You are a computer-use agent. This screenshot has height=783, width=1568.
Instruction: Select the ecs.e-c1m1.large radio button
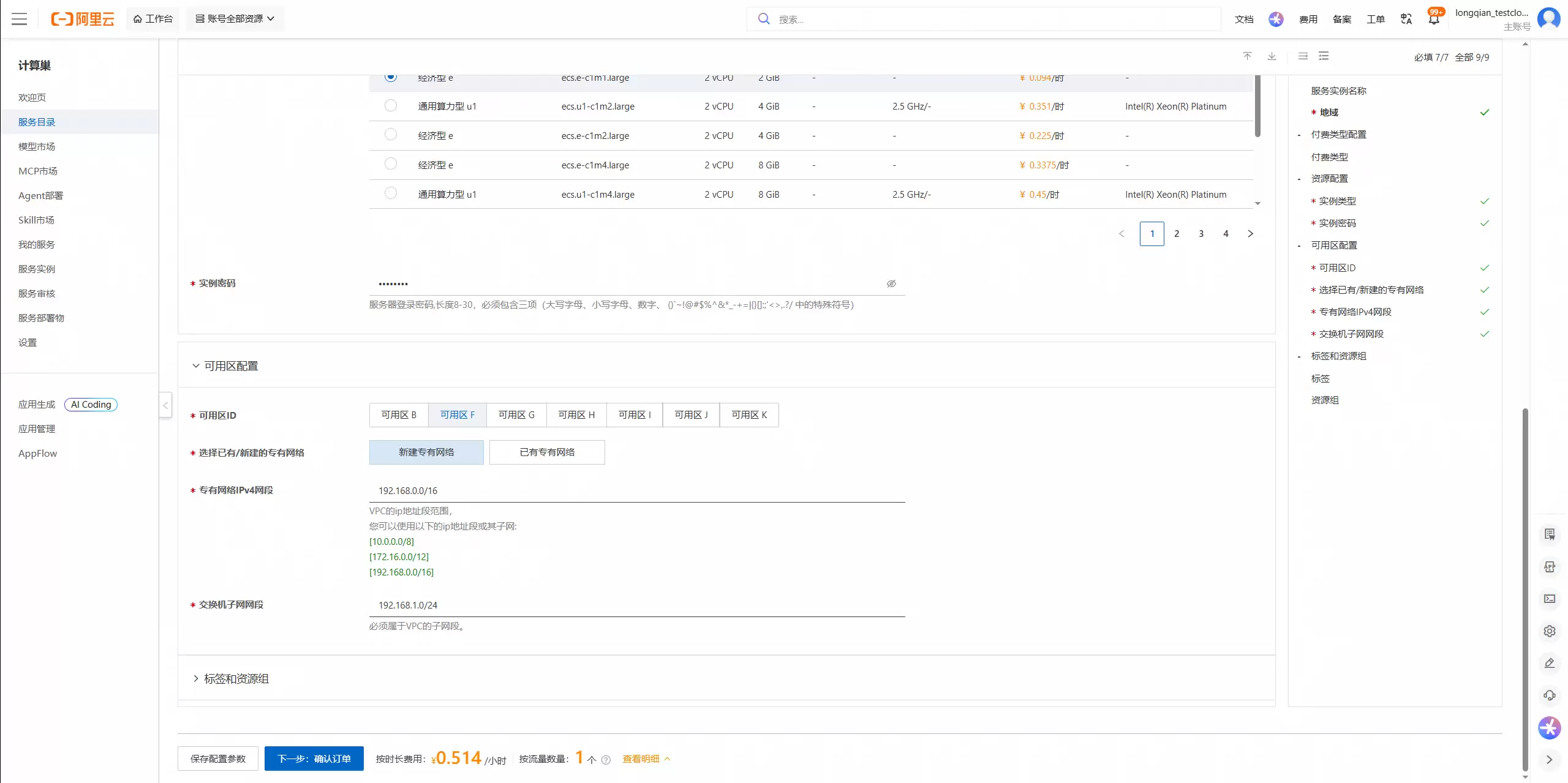(x=391, y=77)
